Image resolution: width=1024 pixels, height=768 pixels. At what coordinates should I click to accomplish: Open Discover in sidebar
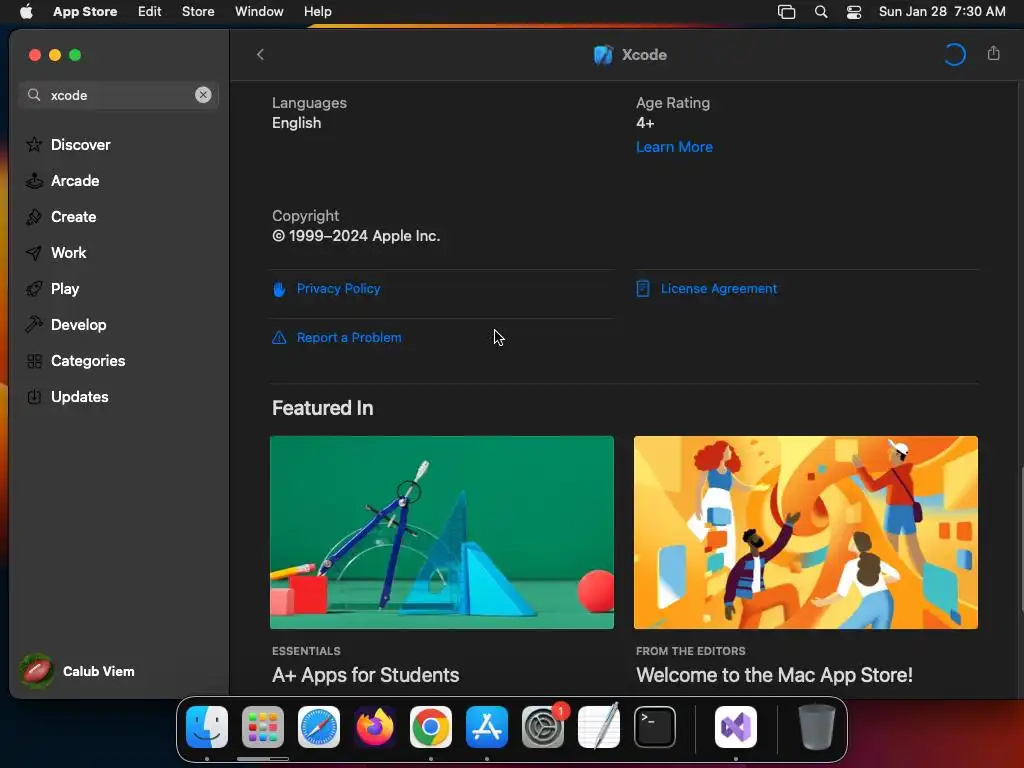click(x=80, y=144)
